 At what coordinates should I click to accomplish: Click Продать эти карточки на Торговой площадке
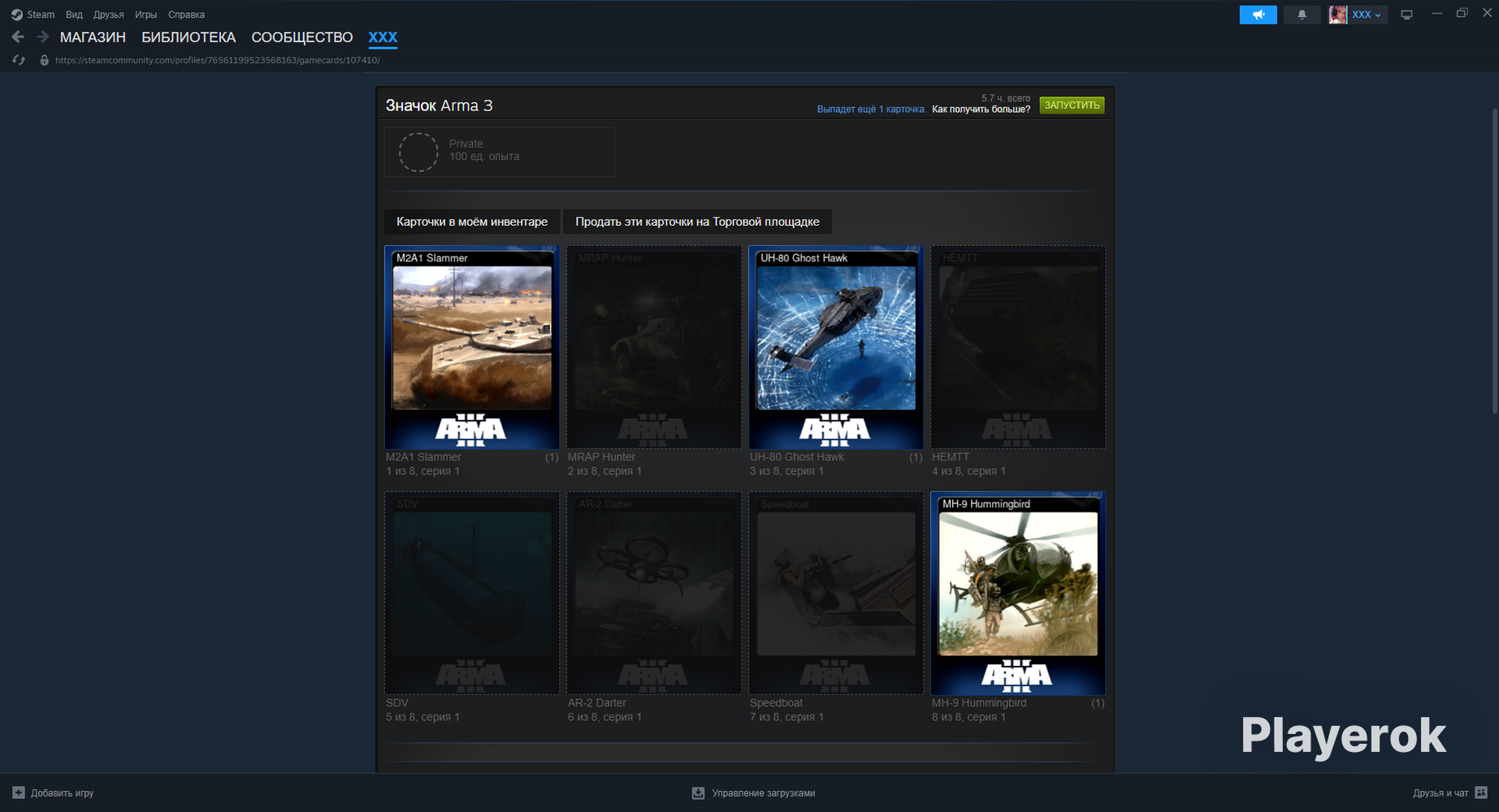click(697, 222)
